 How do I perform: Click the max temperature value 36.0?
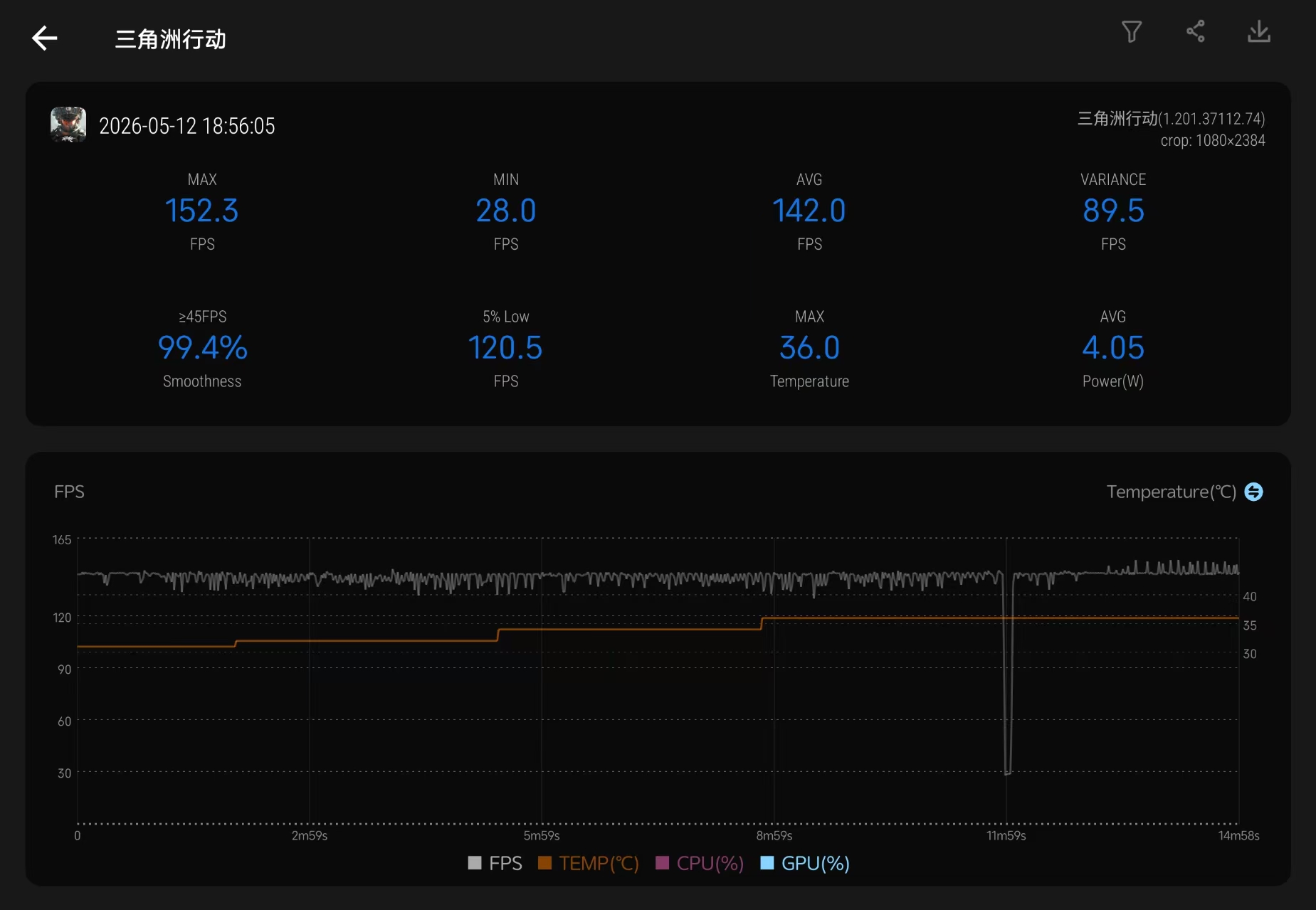click(809, 348)
